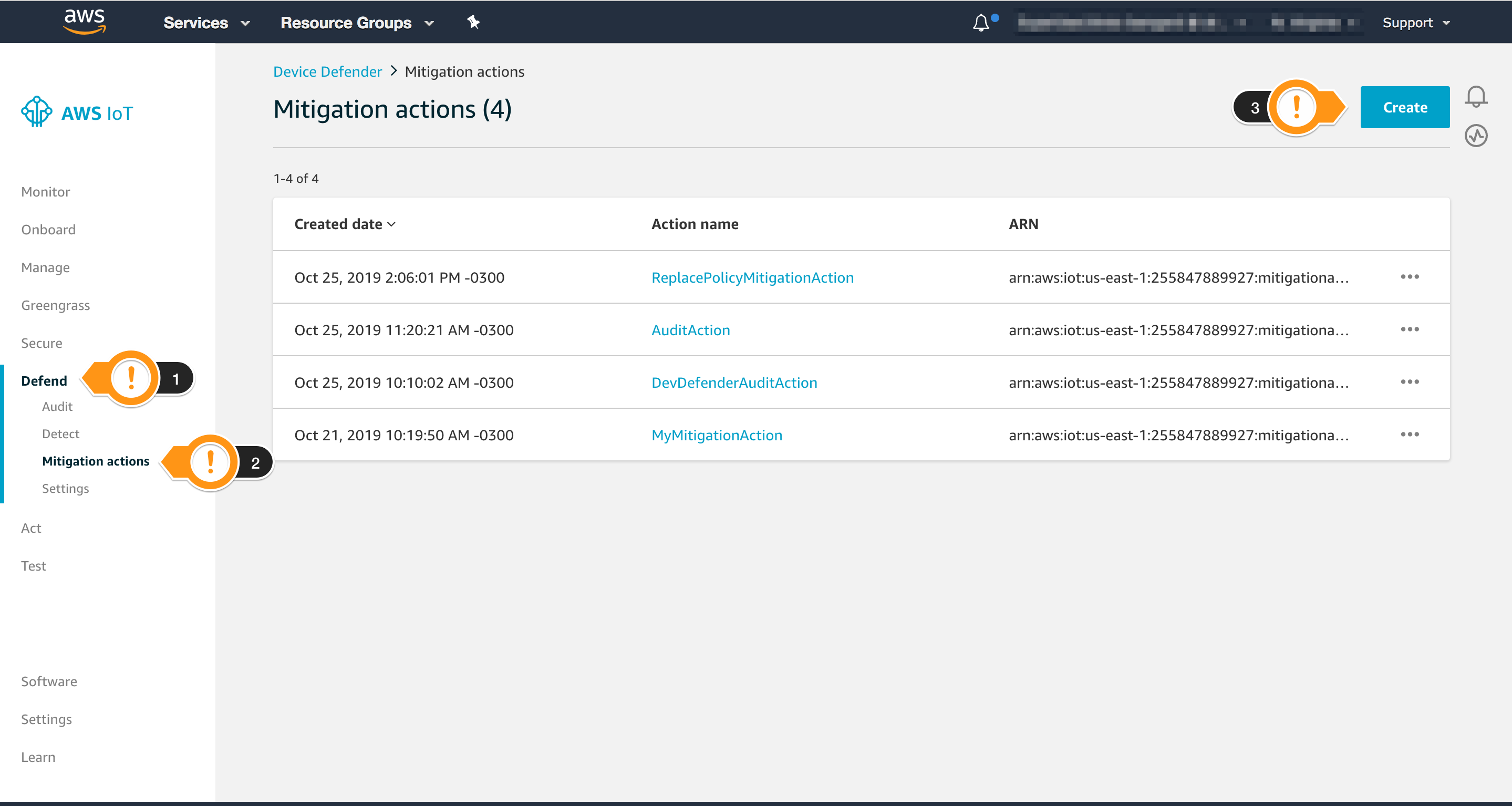Click the AWS IoT logo in the sidebar

[77, 112]
